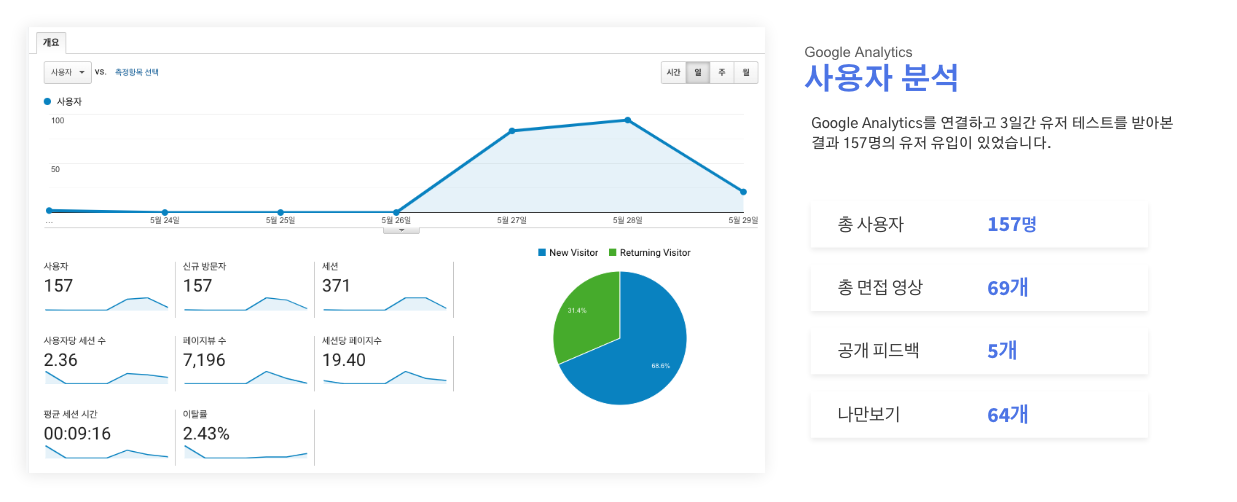Click the 371 sessions value

337,286
